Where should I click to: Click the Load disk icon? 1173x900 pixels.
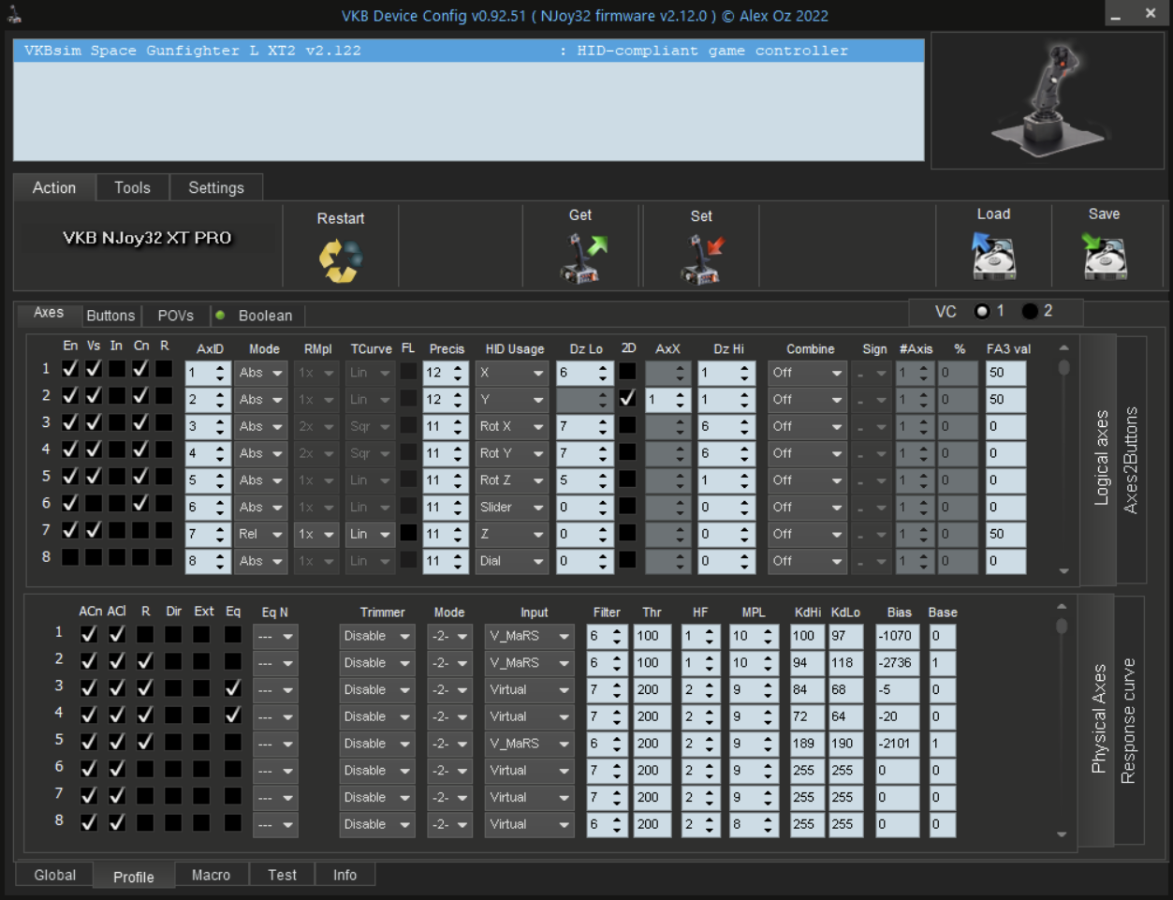pyautogui.click(x=993, y=255)
